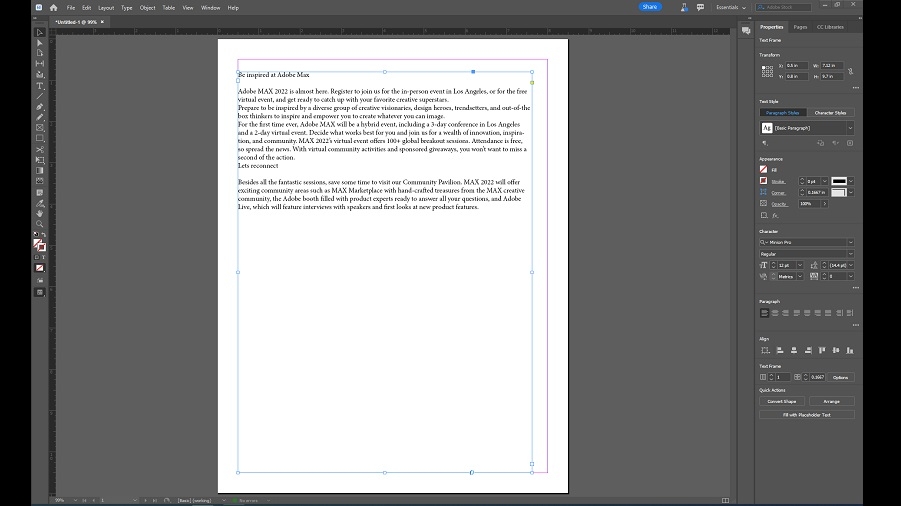The height and width of the screenshot is (506, 901).
Task: Click the Convert Shape button
Action: [781, 401]
